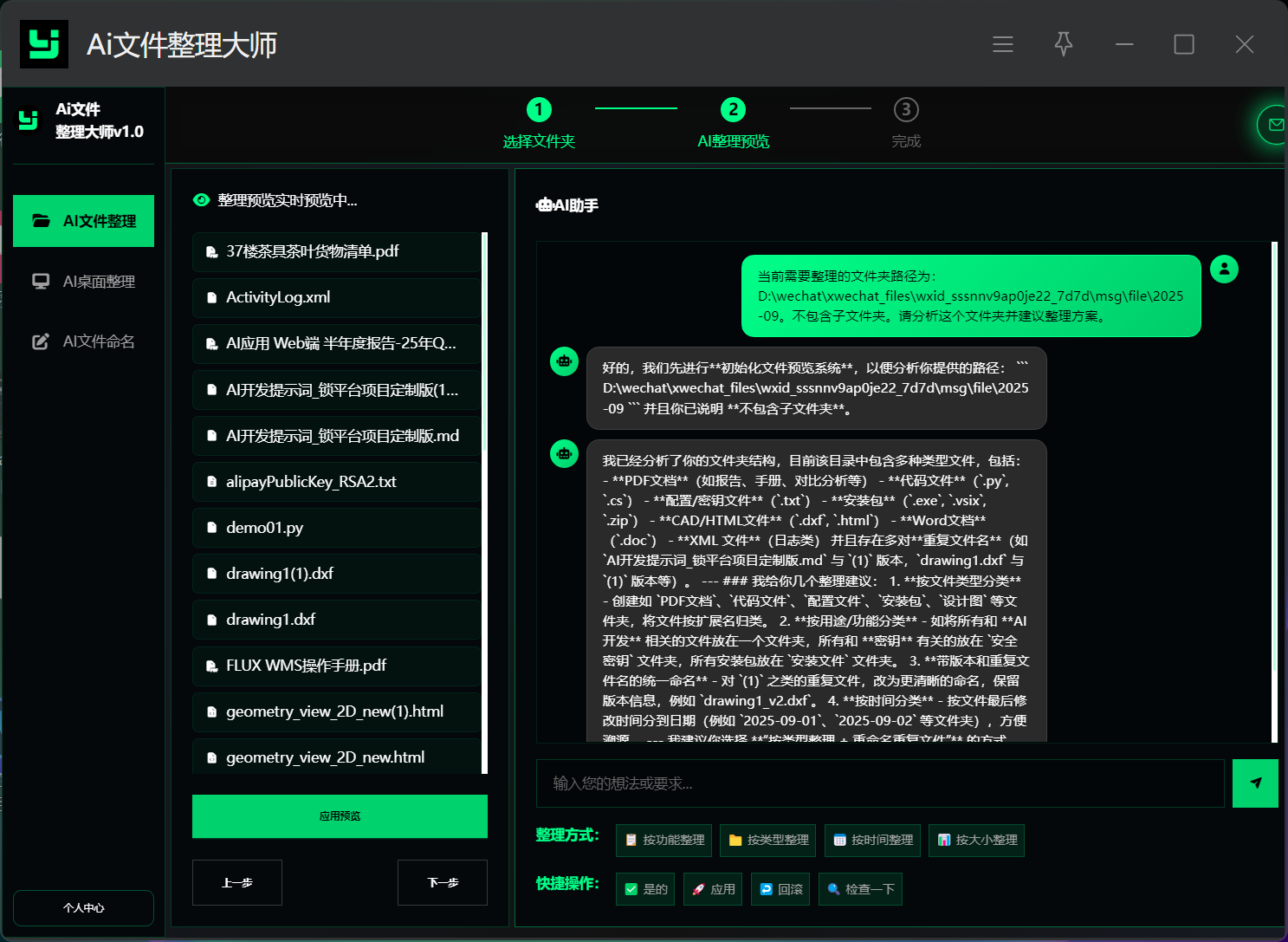The height and width of the screenshot is (942, 1288).
Task: Click the app logo in the title bar
Action: [44, 43]
